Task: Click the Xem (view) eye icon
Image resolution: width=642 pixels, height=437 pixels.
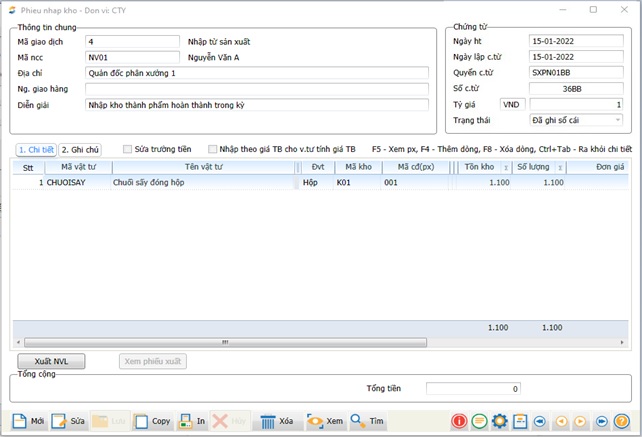Action: click(315, 421)
